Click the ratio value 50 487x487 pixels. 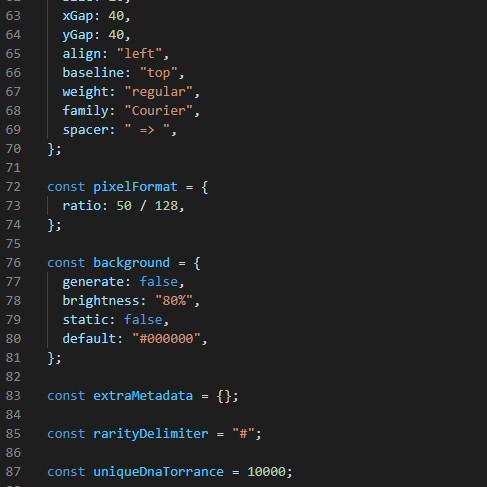click(124, 206)
